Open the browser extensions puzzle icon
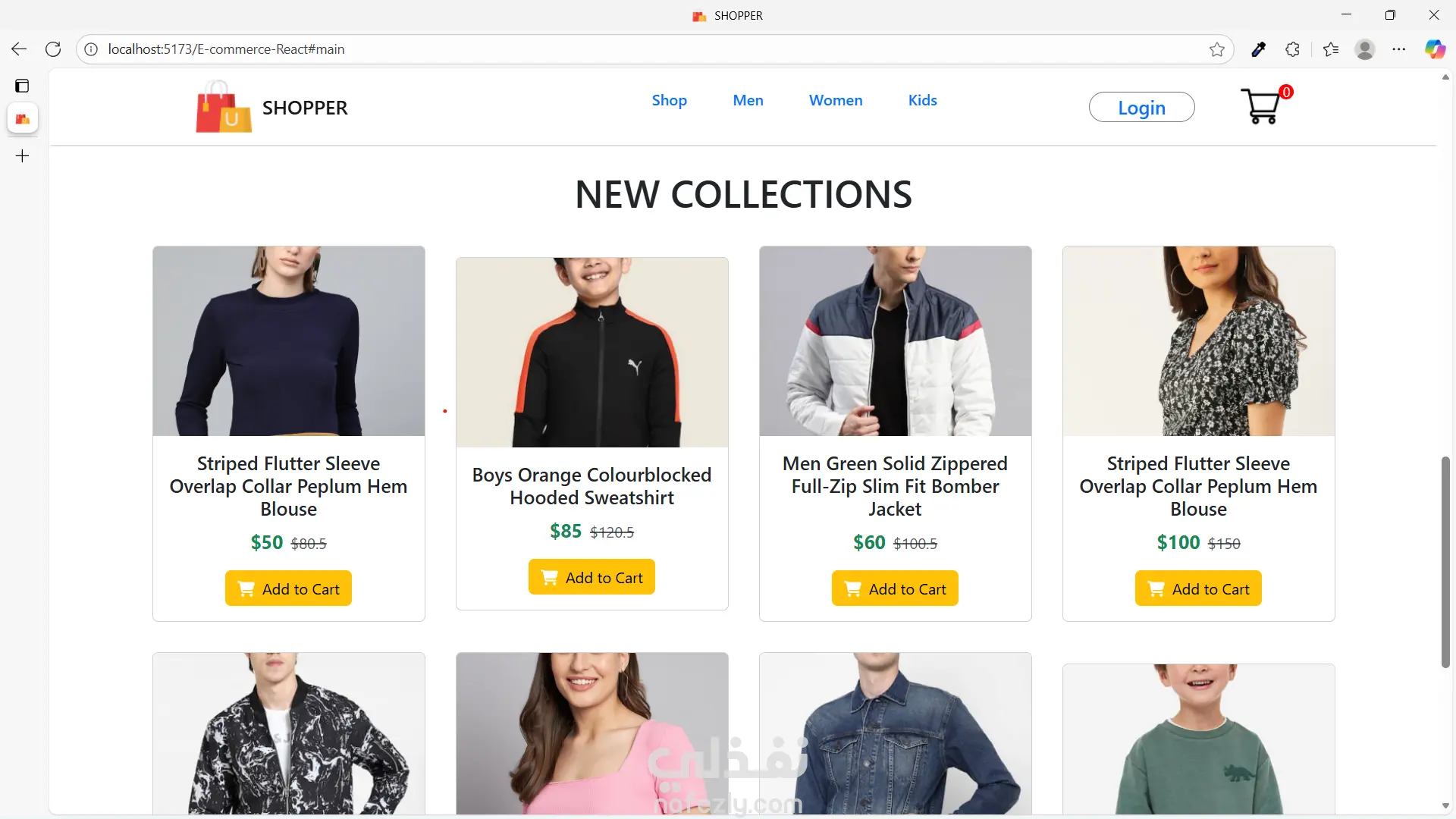Image resolution: width=1456 pixels, height=819 pixels. point(1293,49)
